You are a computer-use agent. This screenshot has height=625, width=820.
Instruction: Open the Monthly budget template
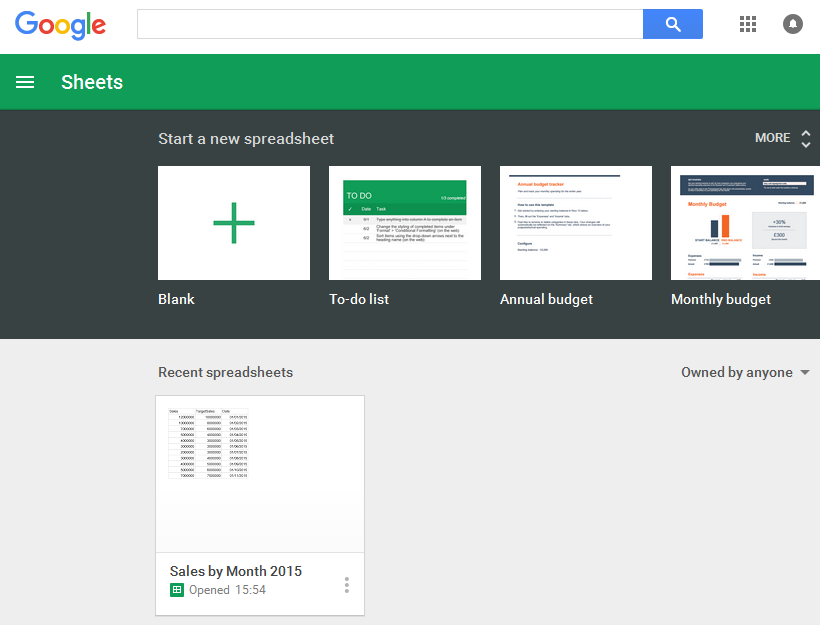[747, 222]
